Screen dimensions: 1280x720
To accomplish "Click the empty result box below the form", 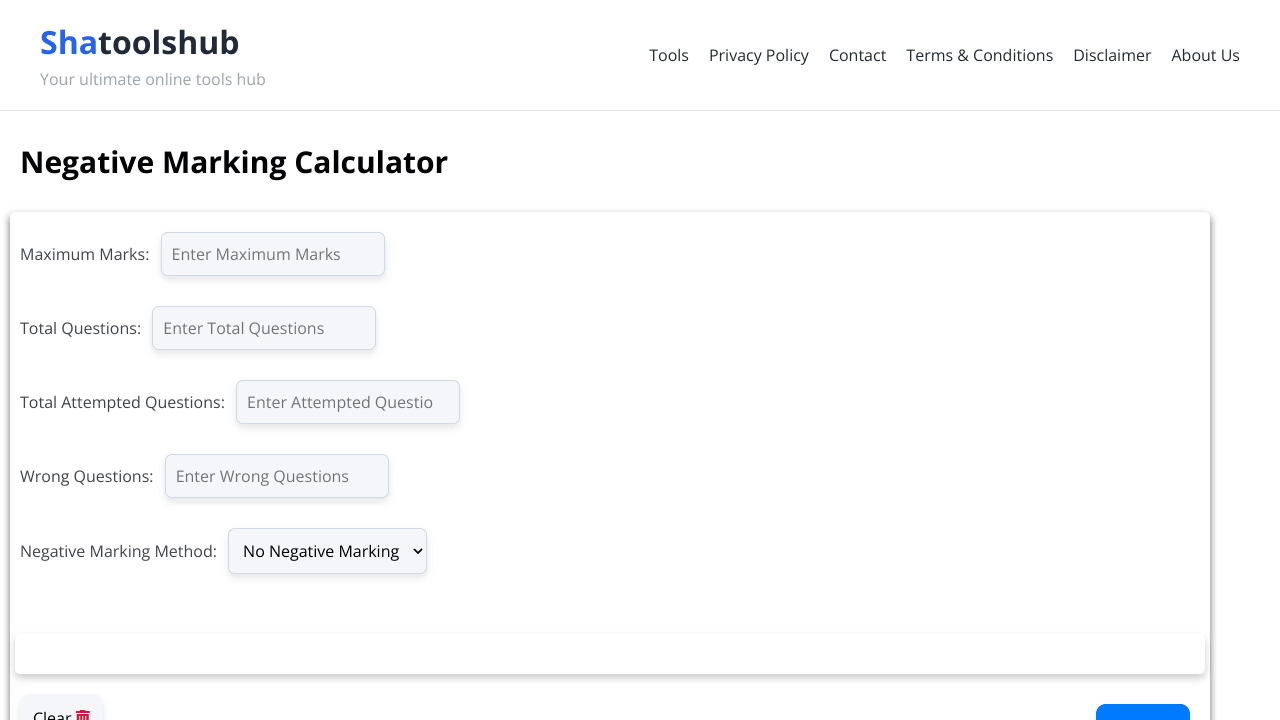I will (608, 654).
